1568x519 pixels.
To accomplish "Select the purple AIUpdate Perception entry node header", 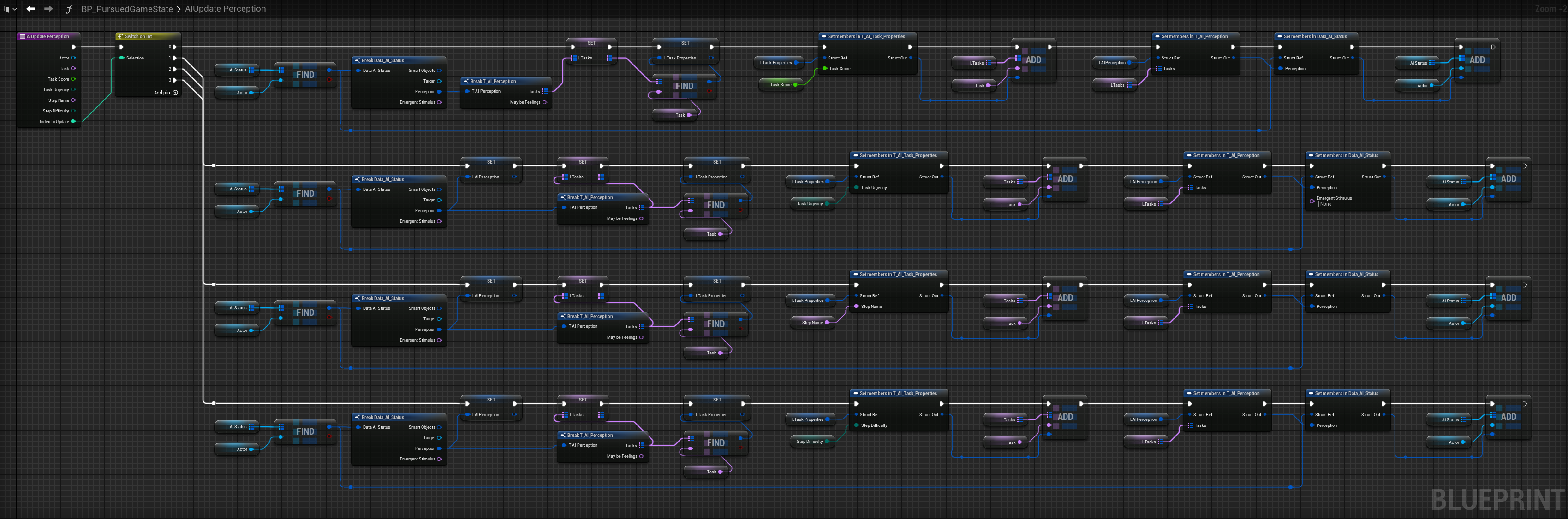I will coord(48,36).
